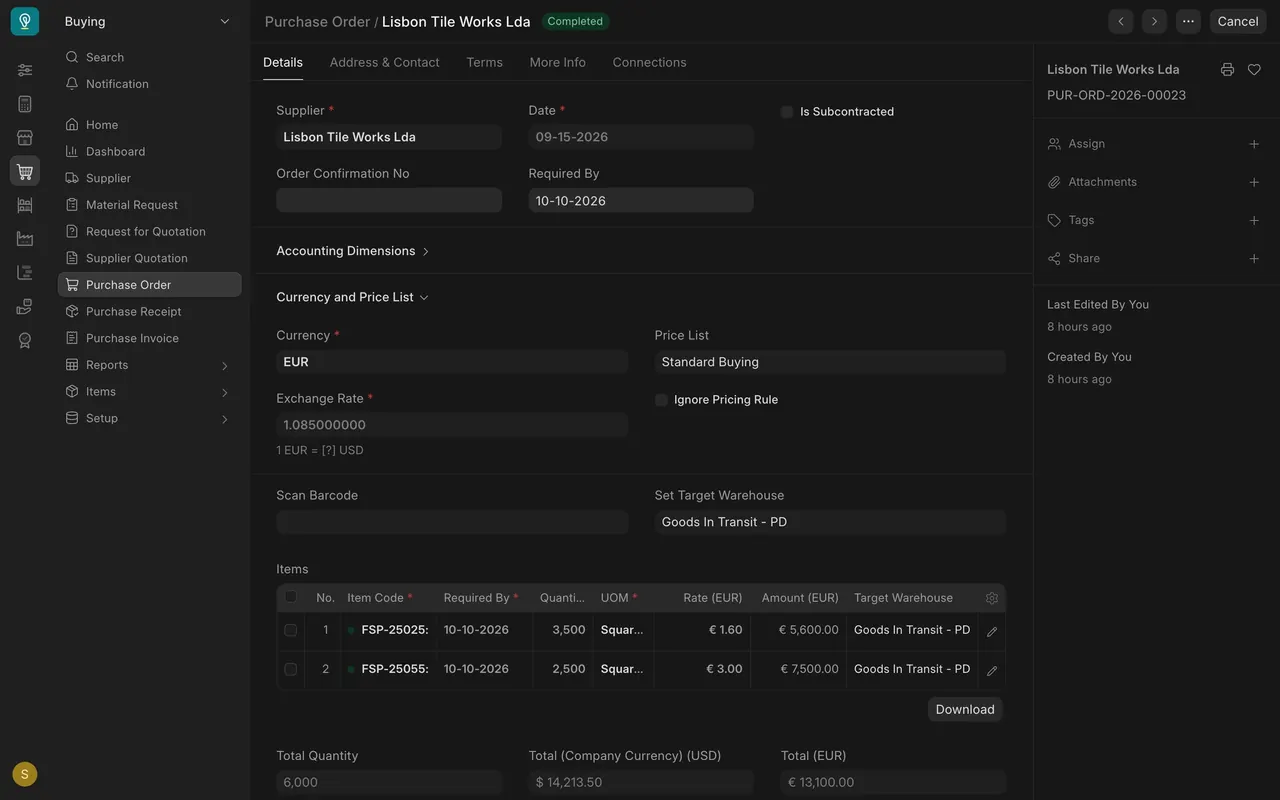
Task: Open the Stock module icon in left rail
Action: pyautogui.click(x=25, y=205)
